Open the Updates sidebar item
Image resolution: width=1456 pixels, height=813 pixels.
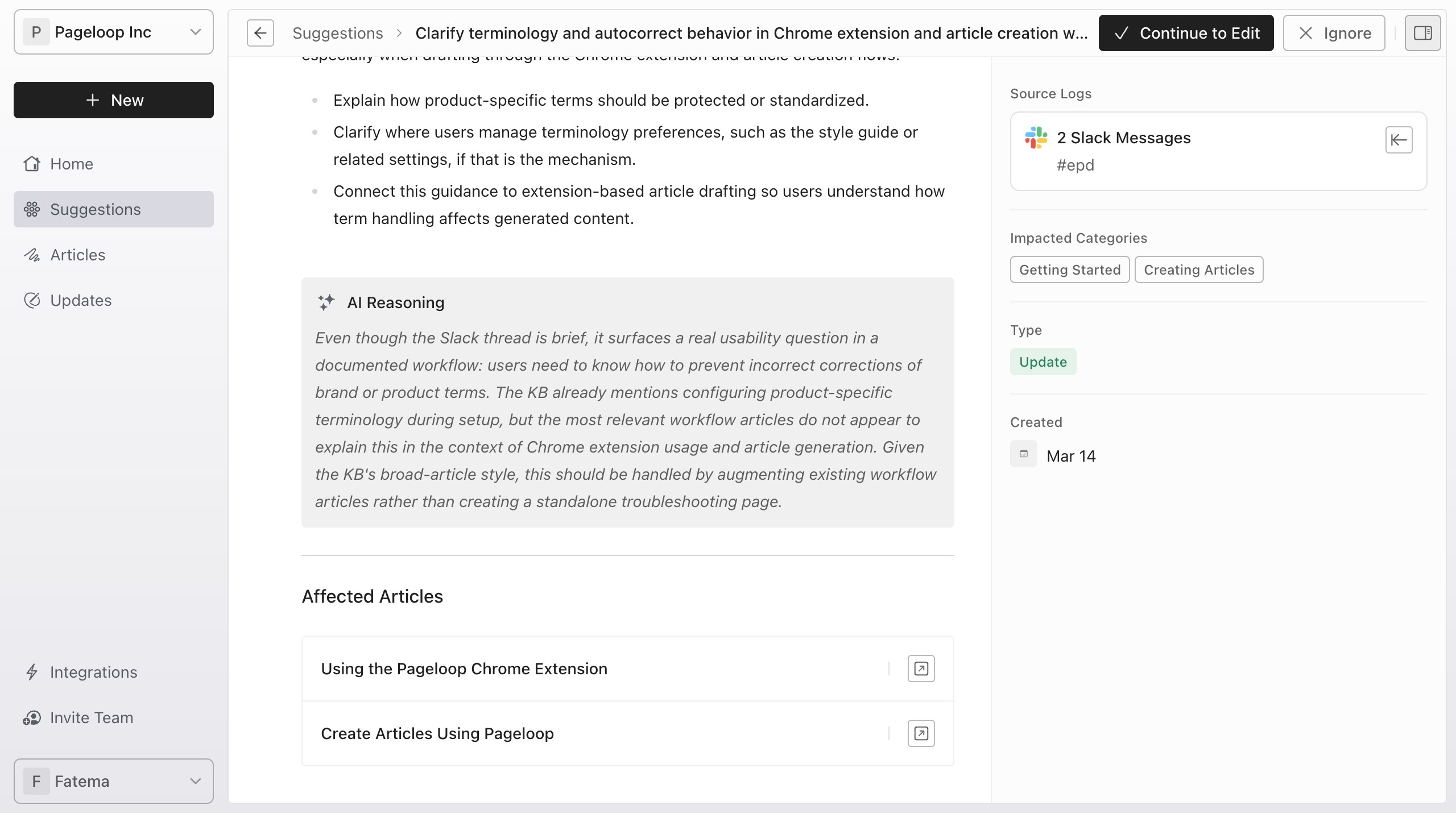[114, 300]
